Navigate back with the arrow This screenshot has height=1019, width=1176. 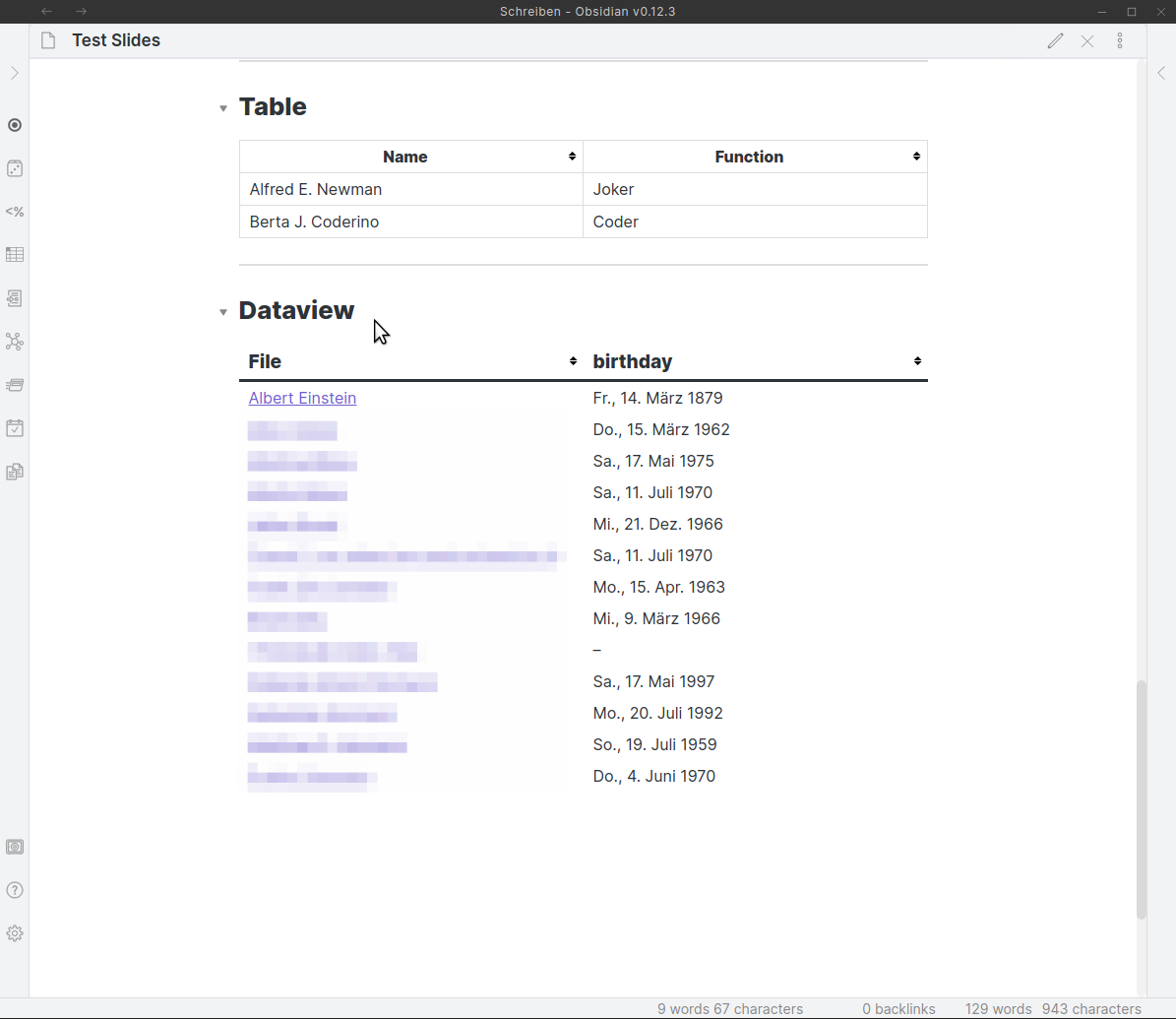click(x=46, y=11)
